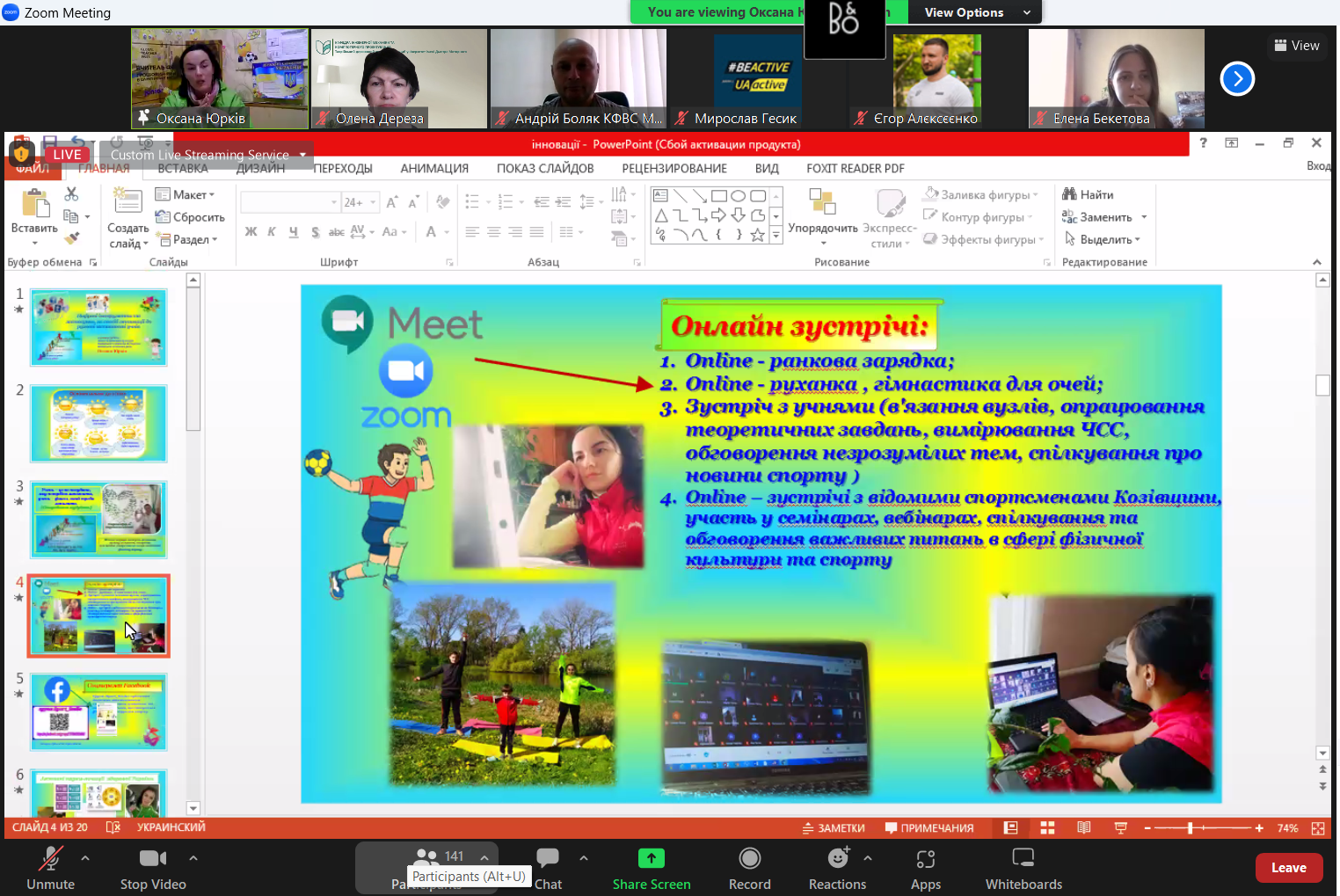
Task: Open the Apps icon in Zoom toolbar
Action: [x=925, y=859]
